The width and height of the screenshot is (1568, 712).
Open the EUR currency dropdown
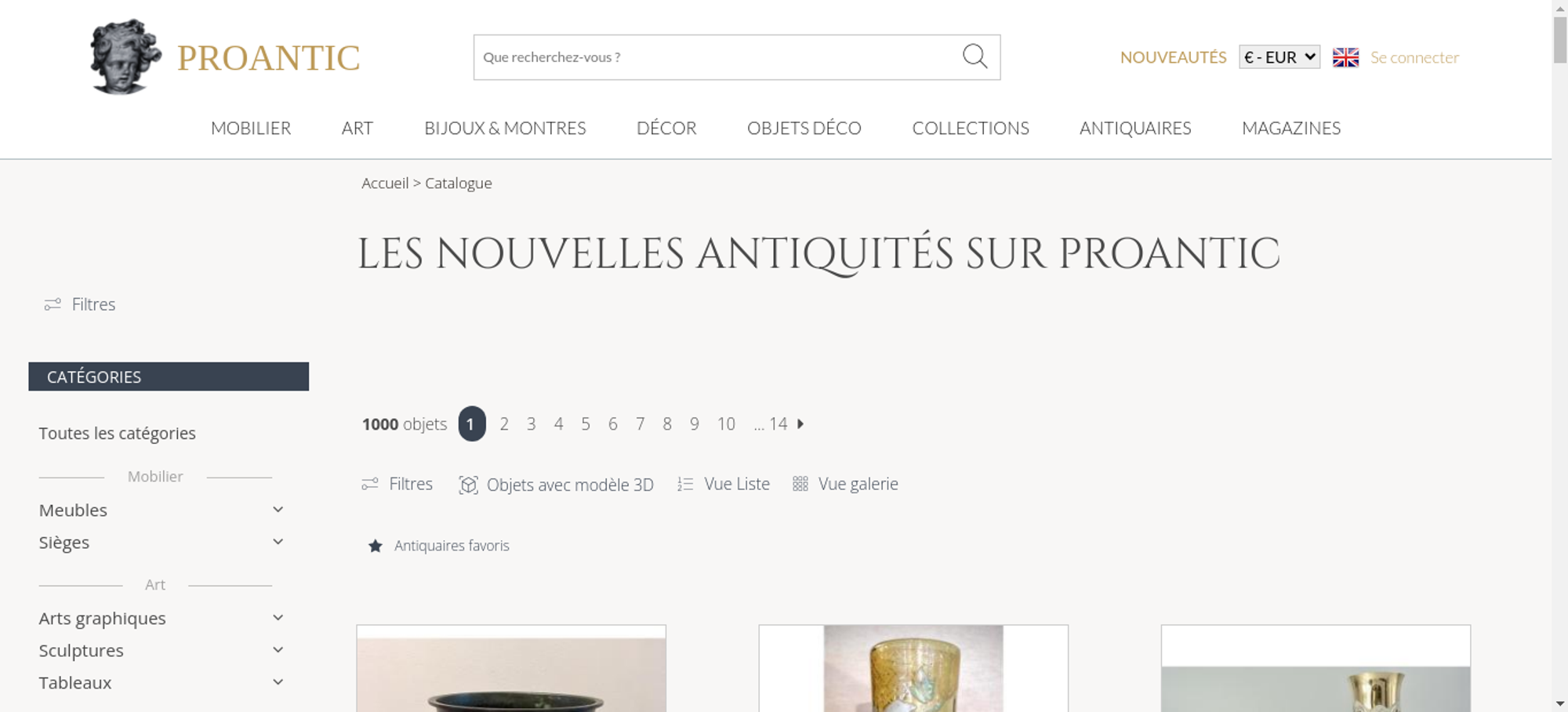[x=1279, y=57]
